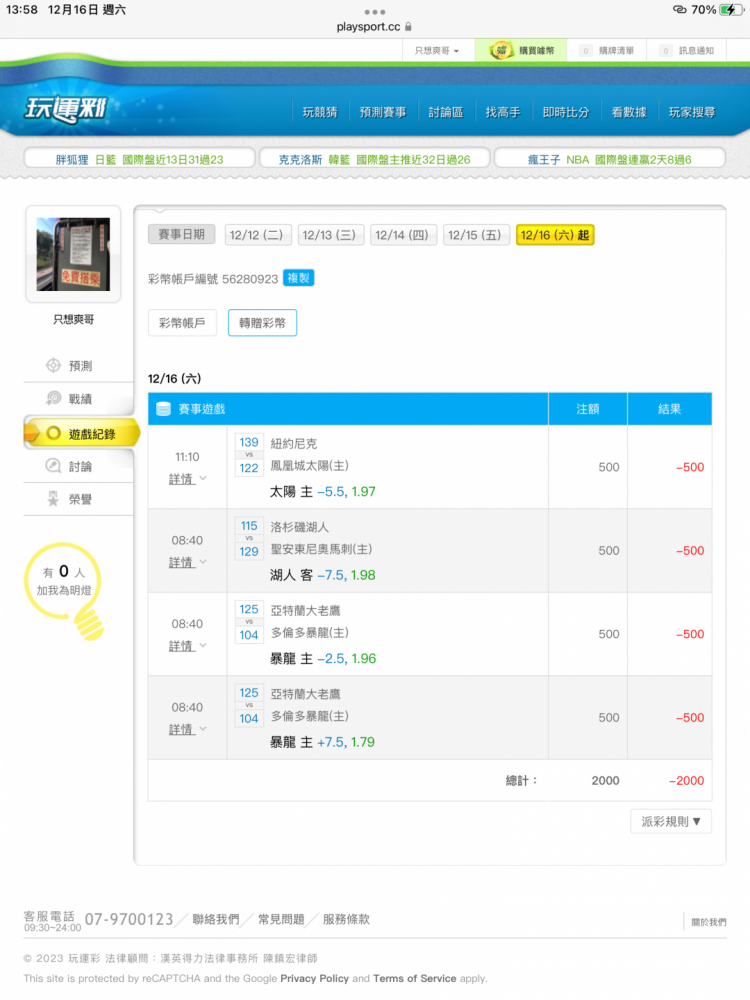Click the 轉贈彩幣 button
The image size is (750, 1000).
click(x=262, y=323)
